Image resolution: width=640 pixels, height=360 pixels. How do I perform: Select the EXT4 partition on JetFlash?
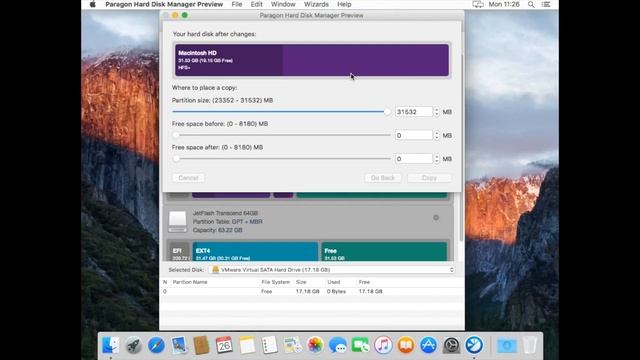click(x=255, y=251)
